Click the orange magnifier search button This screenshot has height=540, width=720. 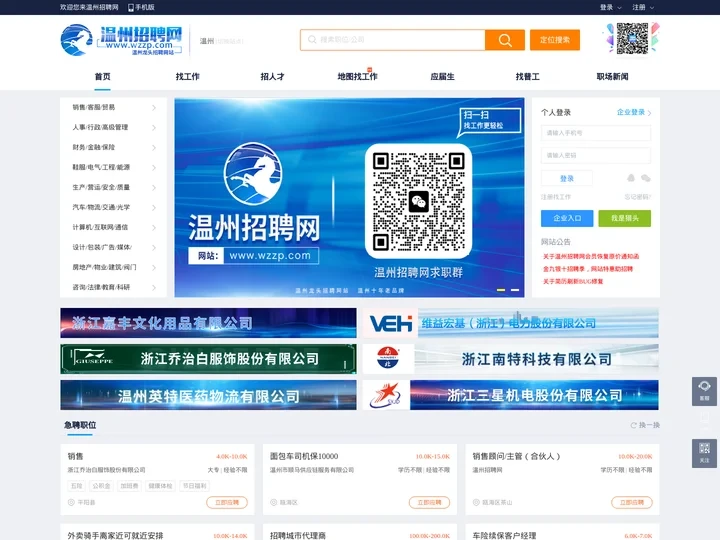505,40
